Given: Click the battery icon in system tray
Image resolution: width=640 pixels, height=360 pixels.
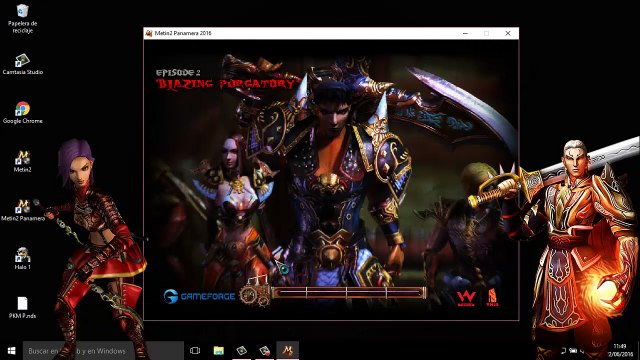Looking at the screenshot, I should (573, 351).
